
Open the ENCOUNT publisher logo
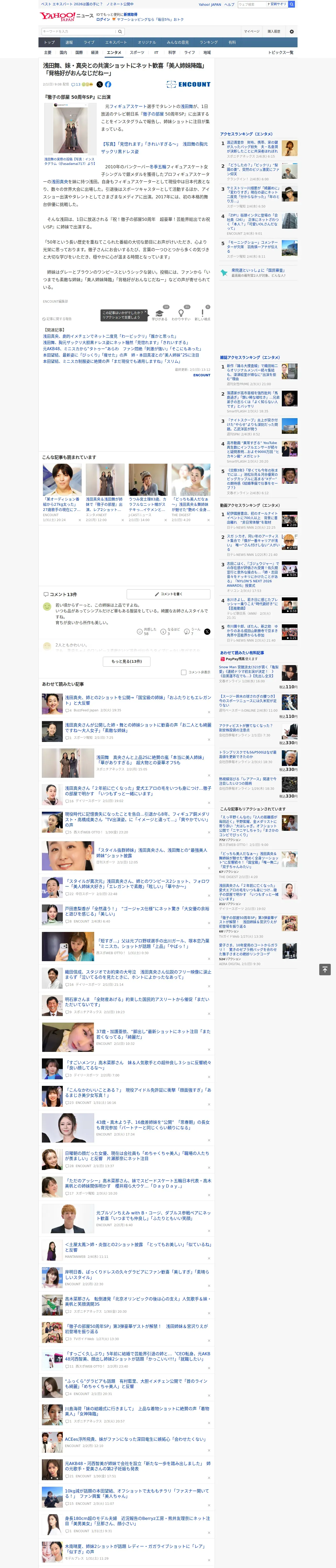(188, 85)
